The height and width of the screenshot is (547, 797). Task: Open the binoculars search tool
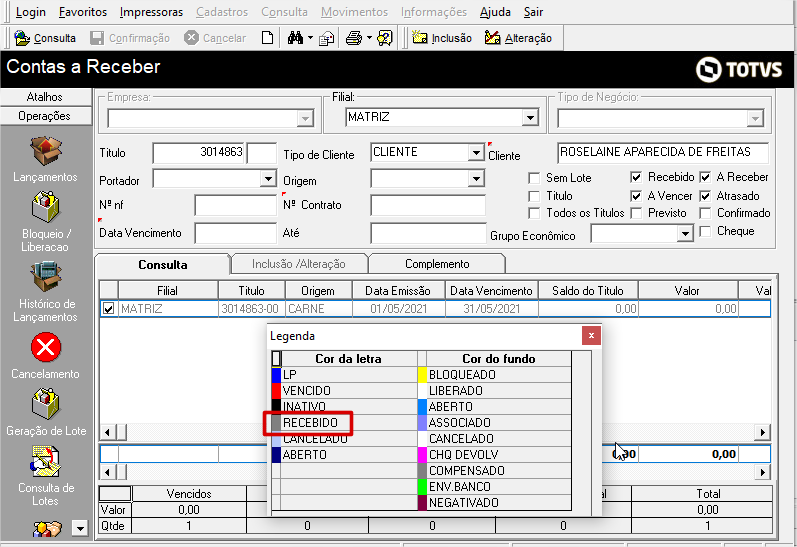coord(295,38)
